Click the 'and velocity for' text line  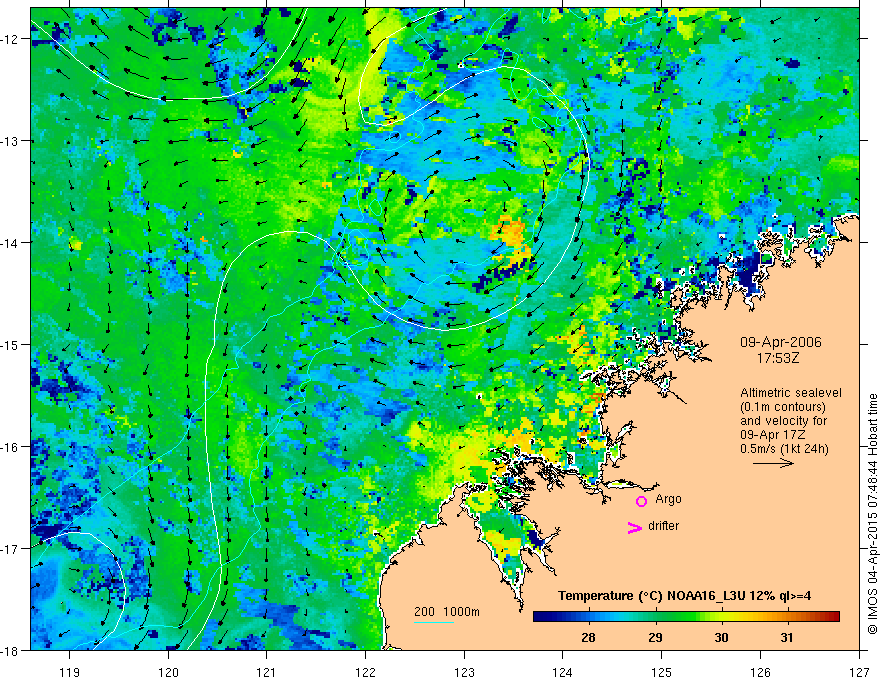pyautogui.click(x=783, y=421)
